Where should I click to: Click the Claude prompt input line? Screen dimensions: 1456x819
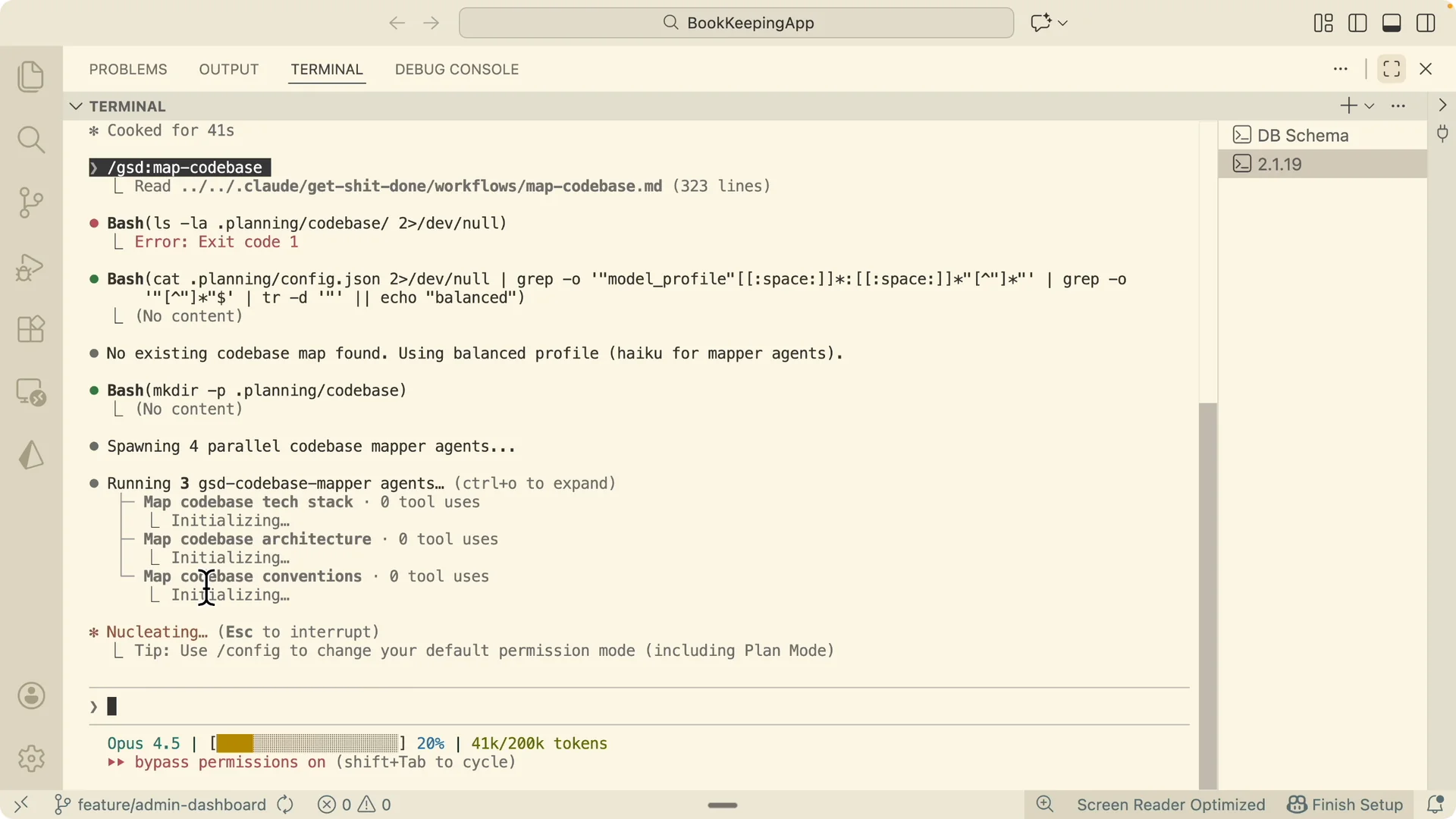click(x=639, y=707)
